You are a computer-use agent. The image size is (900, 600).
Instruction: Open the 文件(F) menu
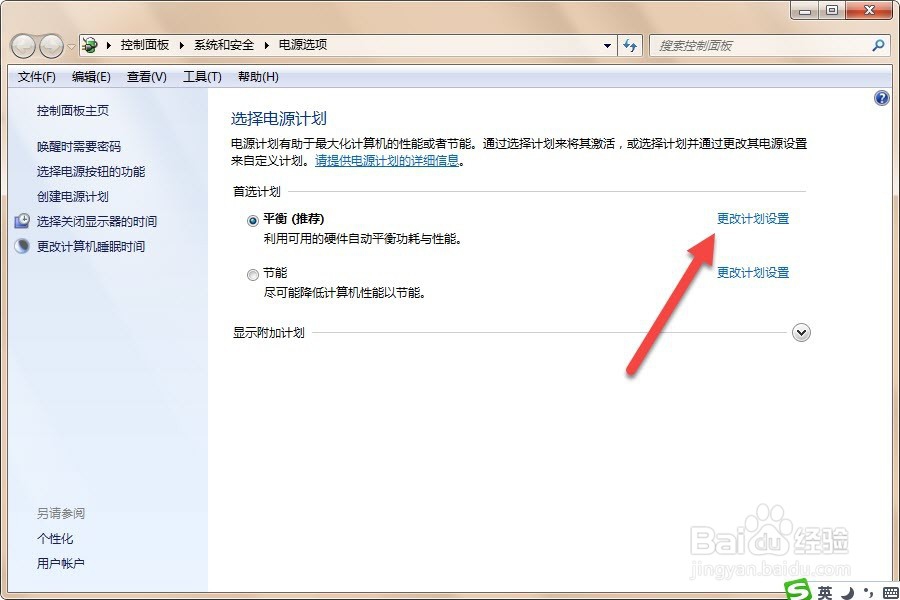point(36,77)
